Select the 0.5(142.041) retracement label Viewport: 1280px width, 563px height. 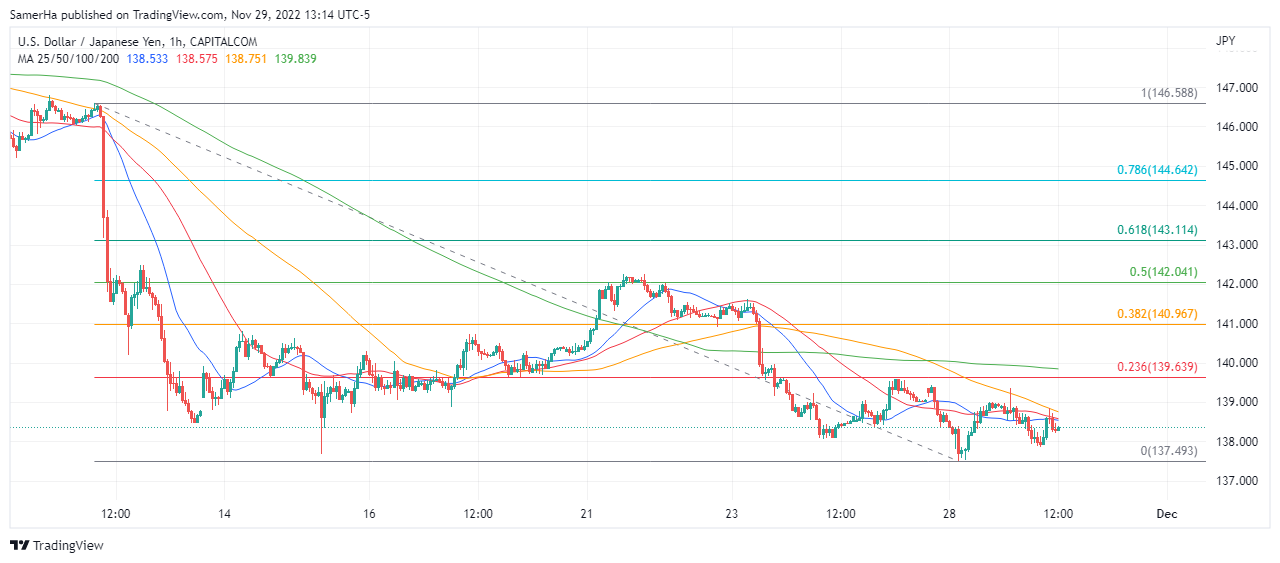coord(1163,272)
